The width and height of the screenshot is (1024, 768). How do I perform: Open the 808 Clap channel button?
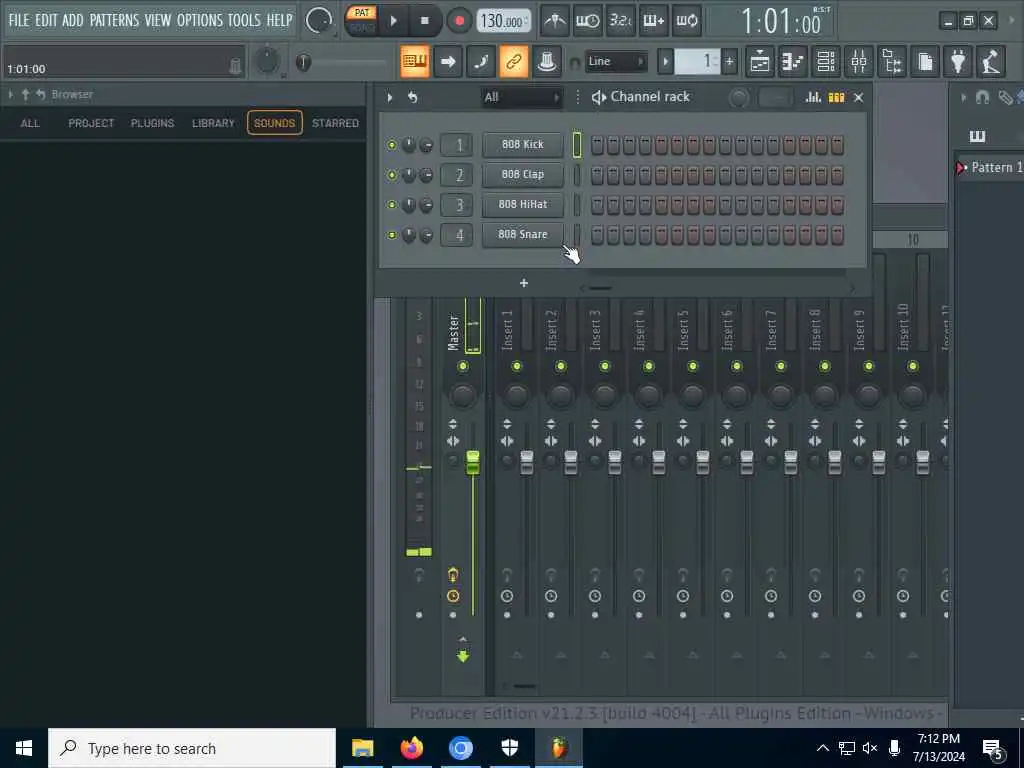[522, 174]
